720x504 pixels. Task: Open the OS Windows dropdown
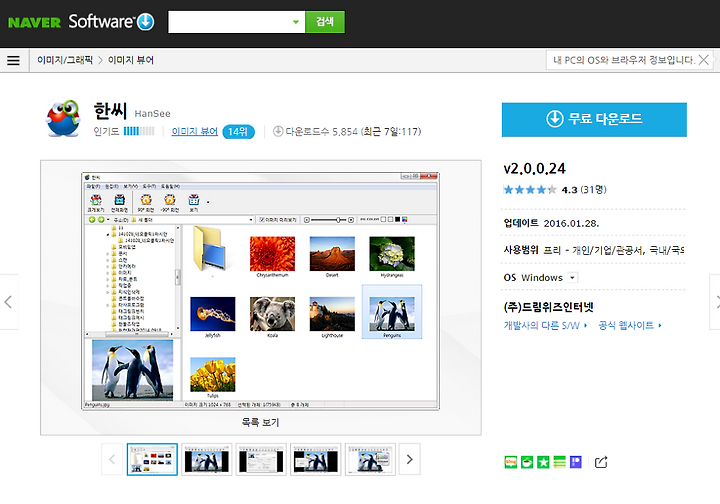572,278
